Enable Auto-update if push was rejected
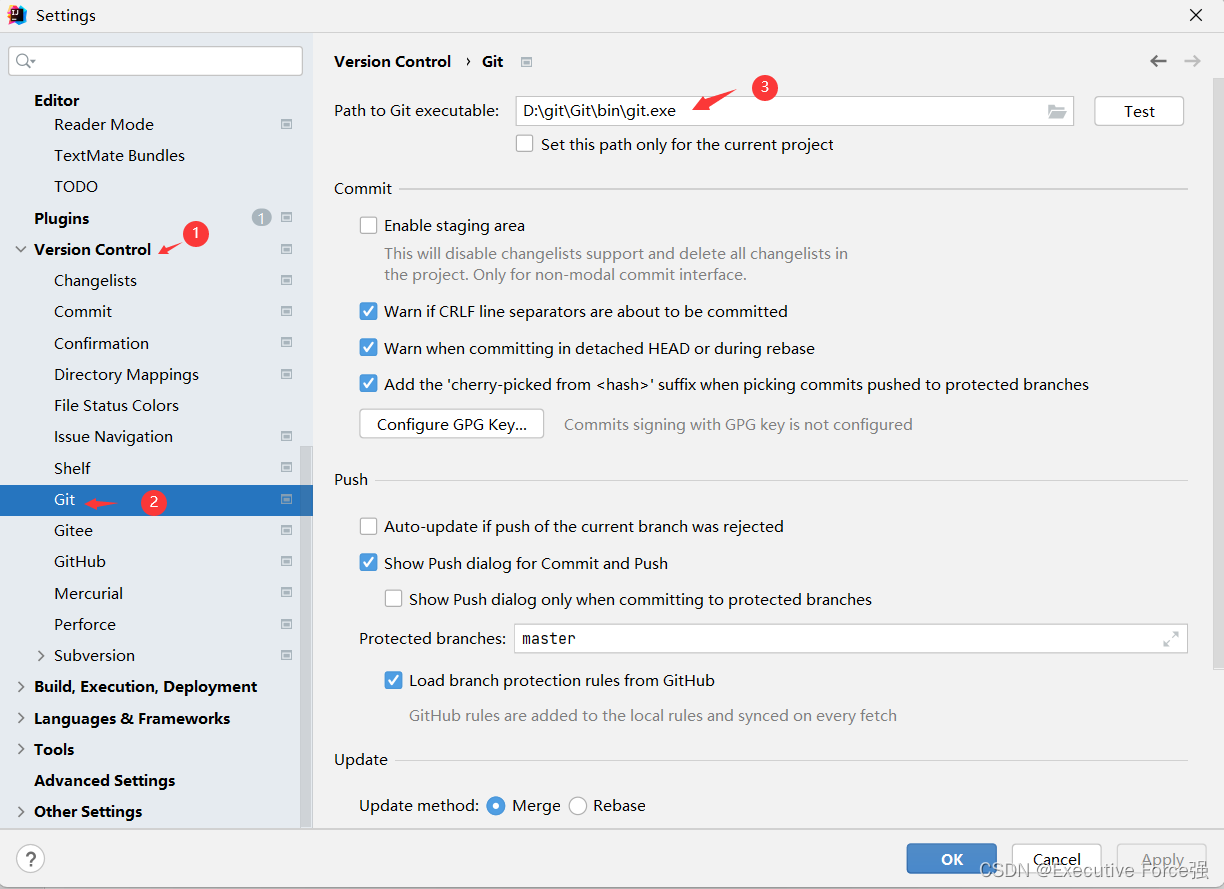The height and width of the screenshot is (889, 1224). (x=368, y=526)
